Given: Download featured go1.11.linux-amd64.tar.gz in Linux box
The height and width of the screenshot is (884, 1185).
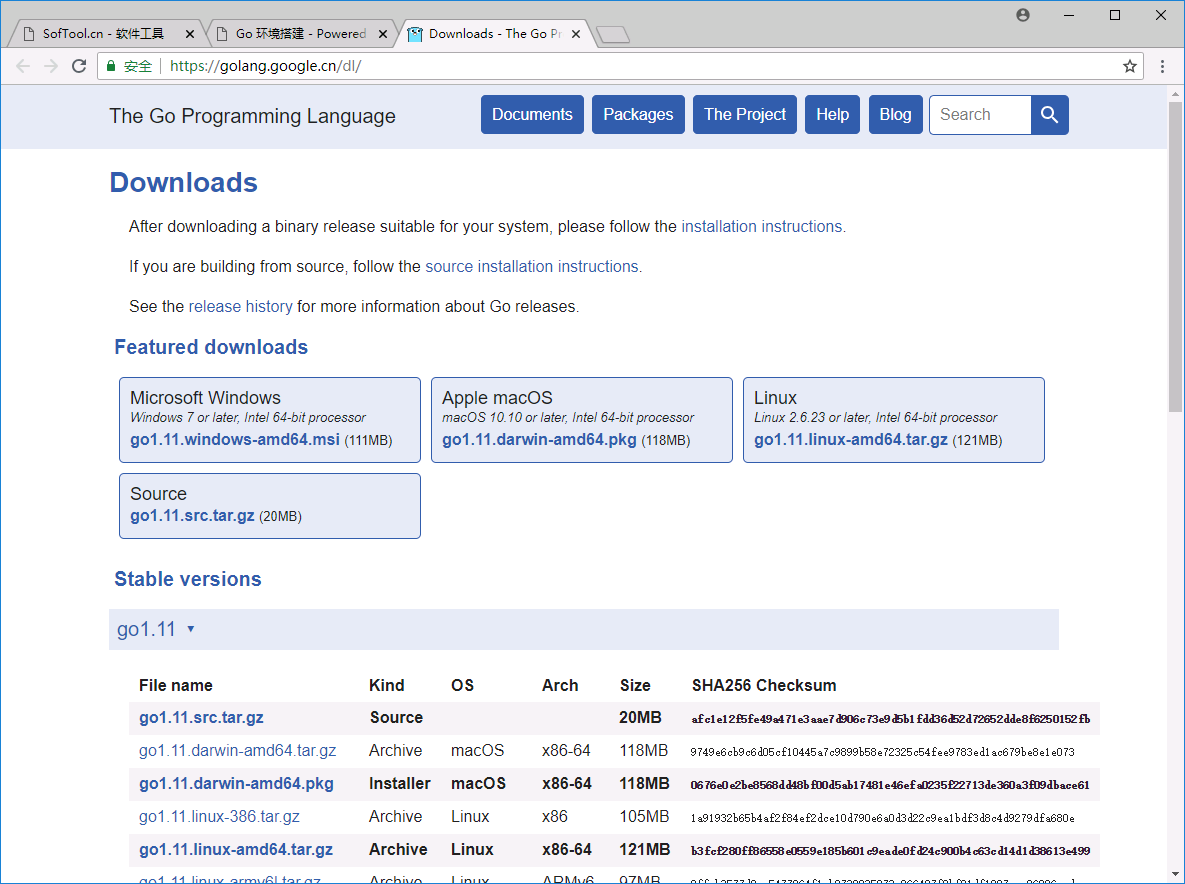Looking at the screenshot, I should coord(851,440).
